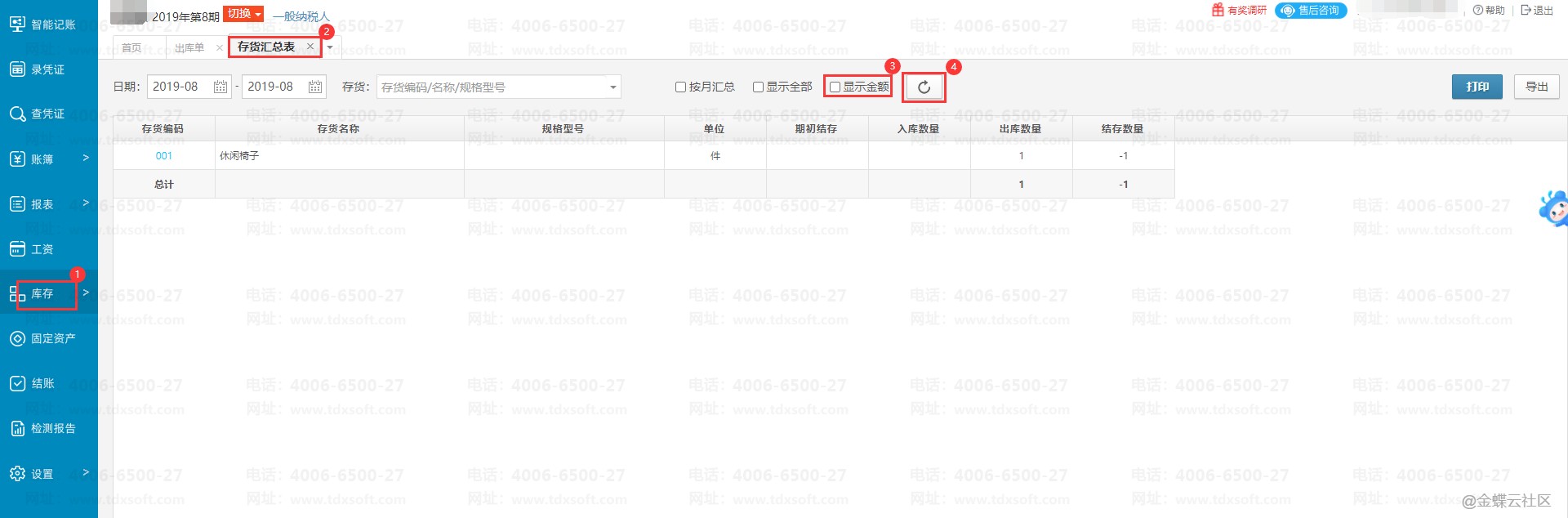Click the 规格型号 column header
The image size is (1568, 518).
point(563,128)
